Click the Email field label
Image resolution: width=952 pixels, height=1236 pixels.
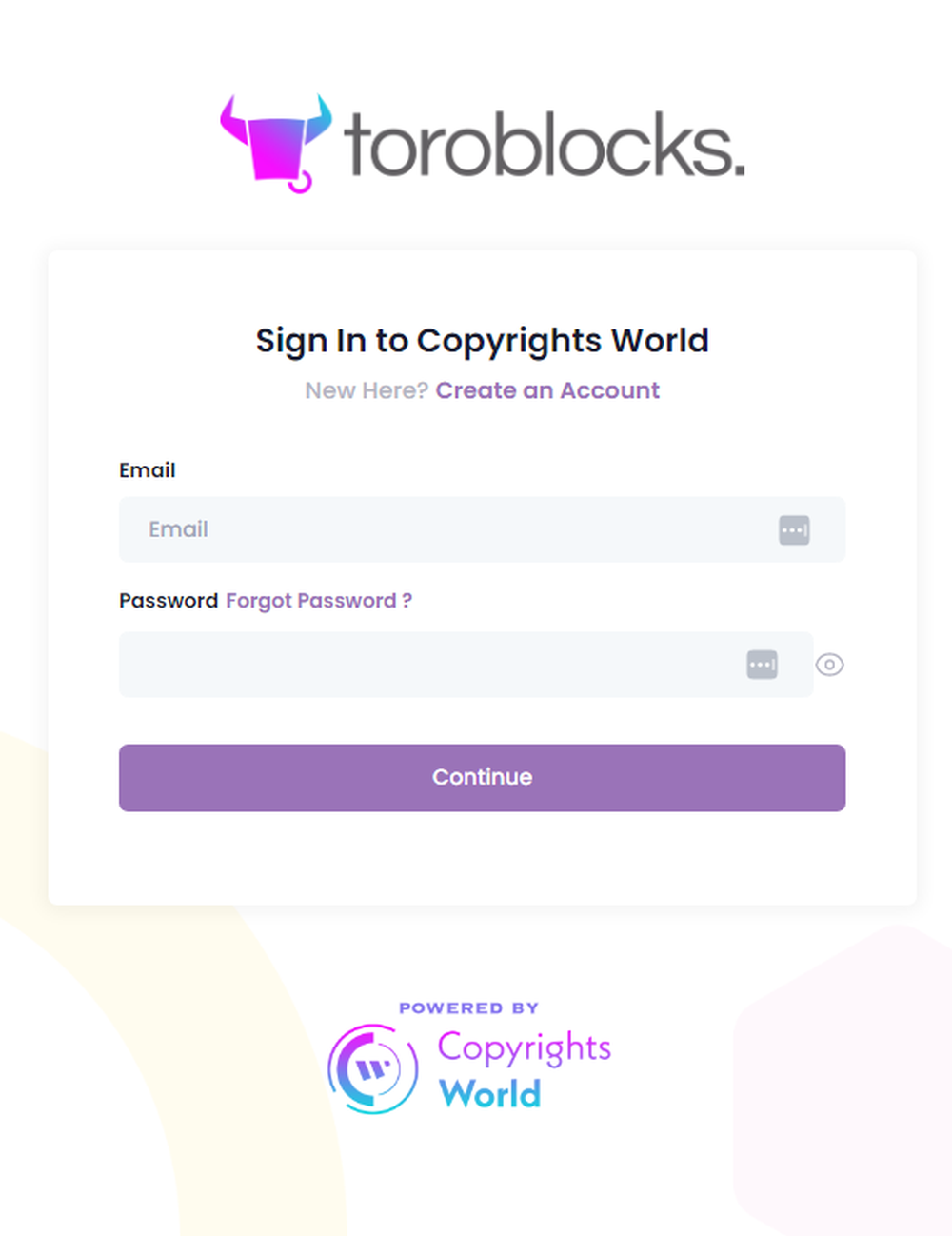pyautogui.click(x=148, y=470)
